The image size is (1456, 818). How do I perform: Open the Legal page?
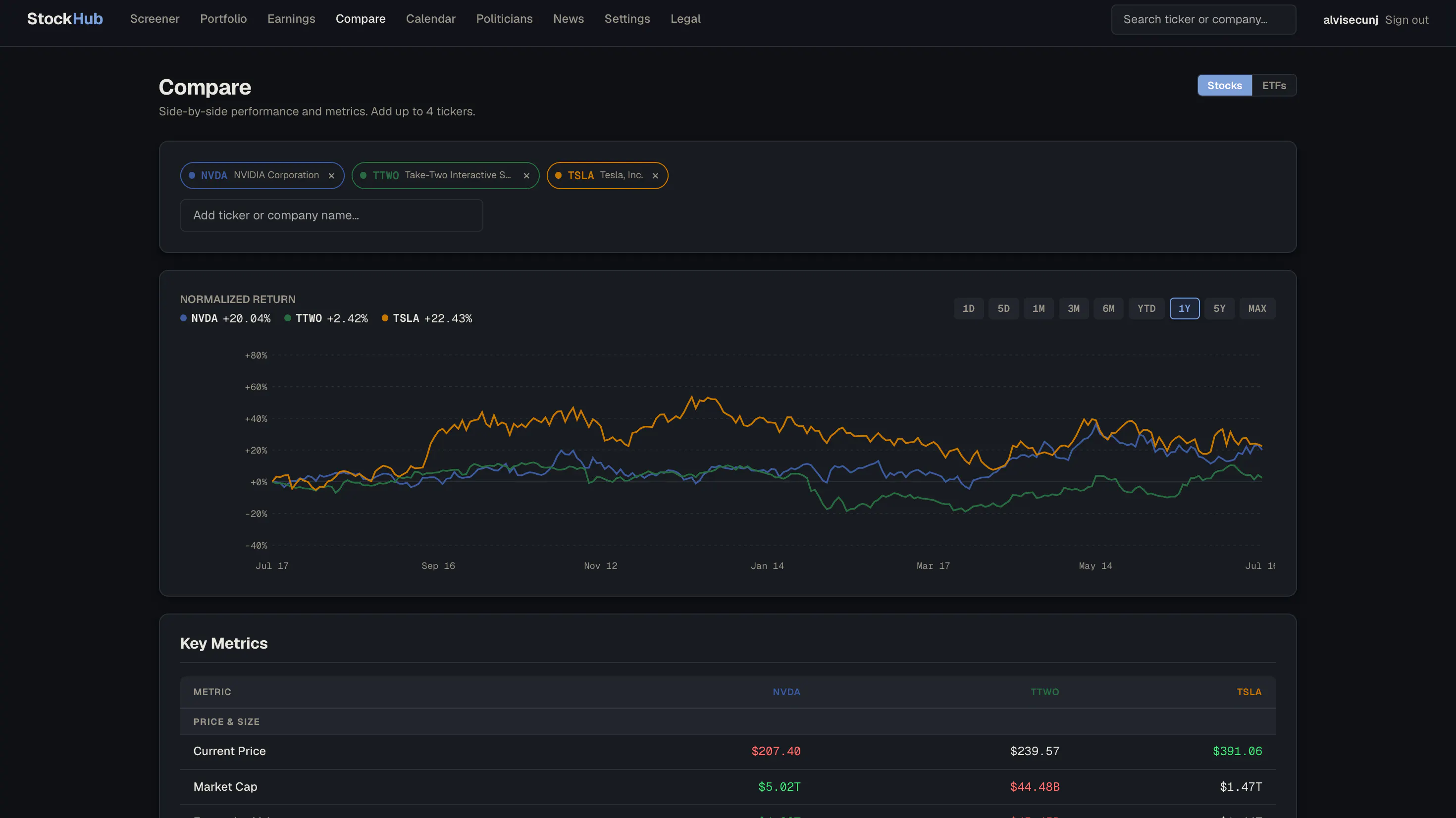coord(685,19)
